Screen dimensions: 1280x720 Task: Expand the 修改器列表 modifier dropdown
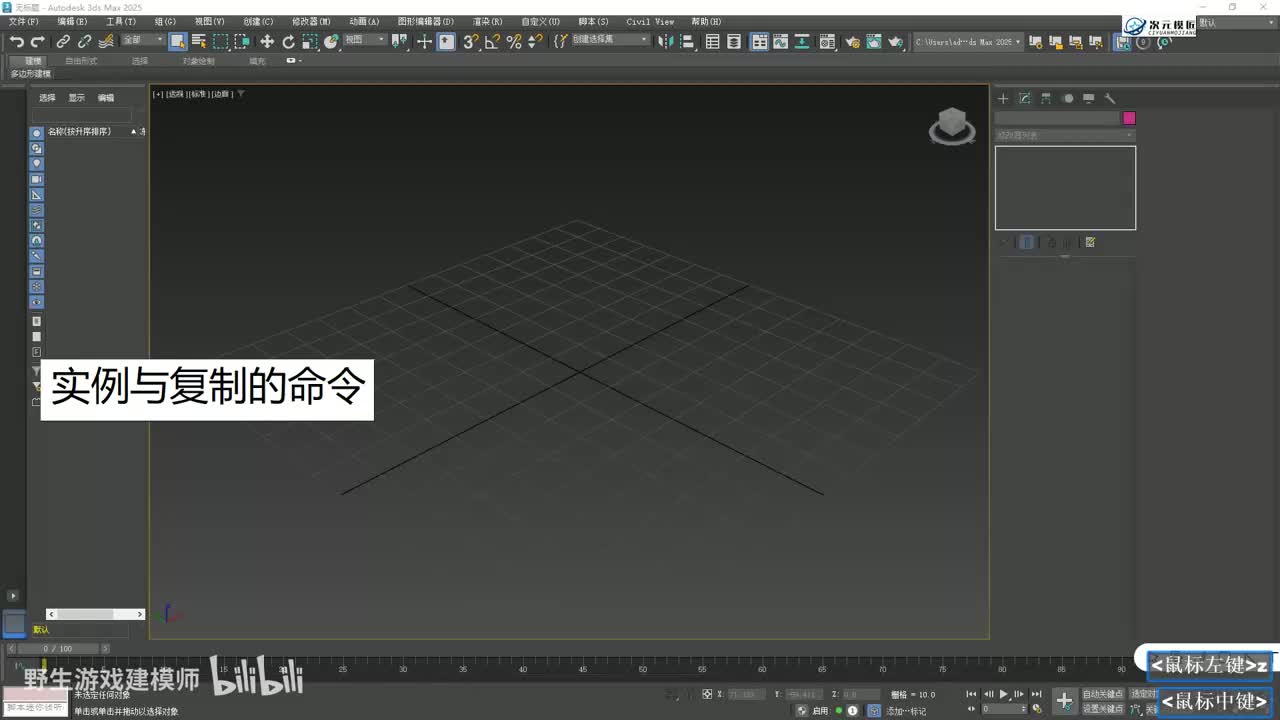[1065, 135]
